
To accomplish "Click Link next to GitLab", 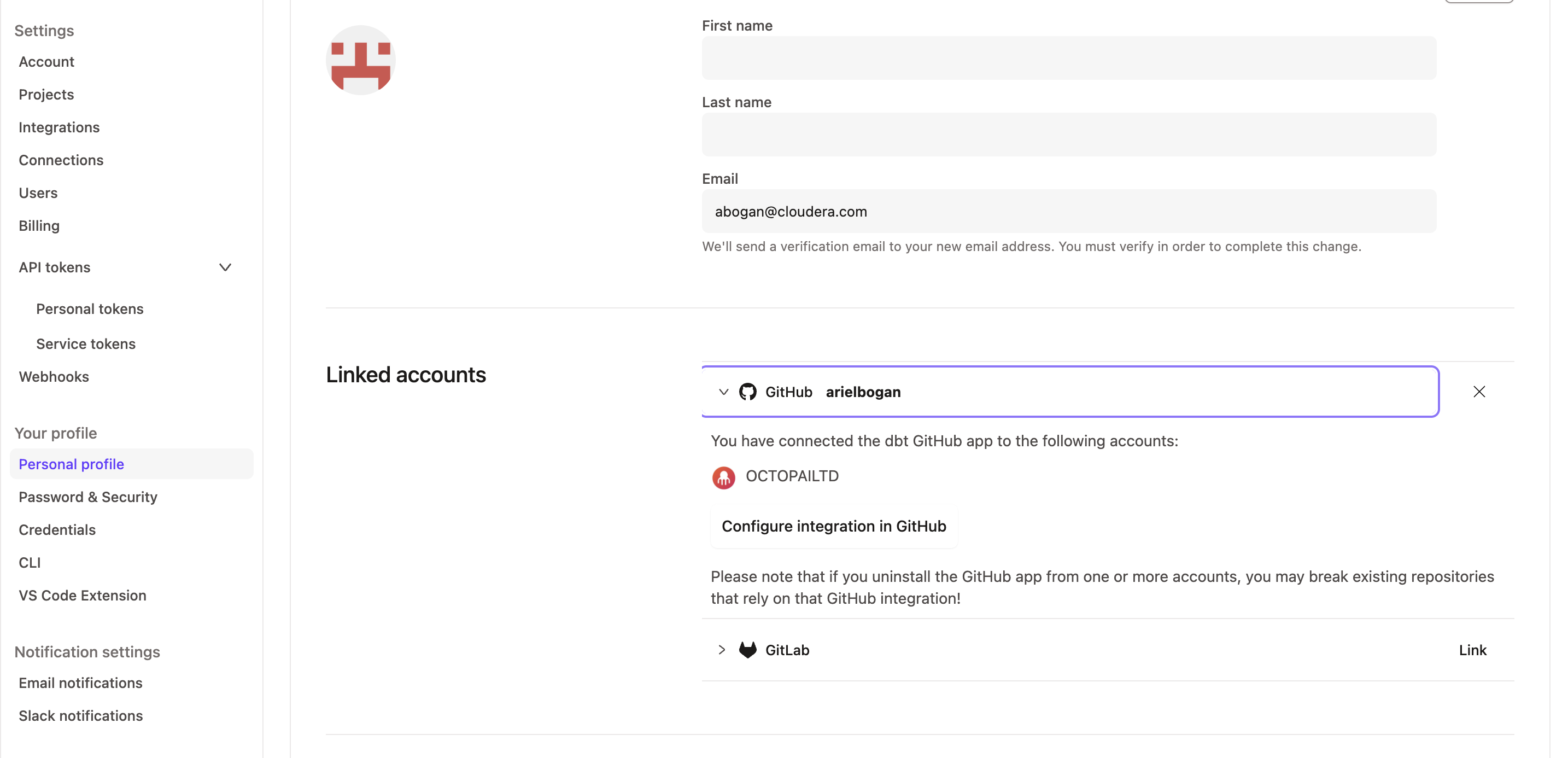I will click(1473, 650).
